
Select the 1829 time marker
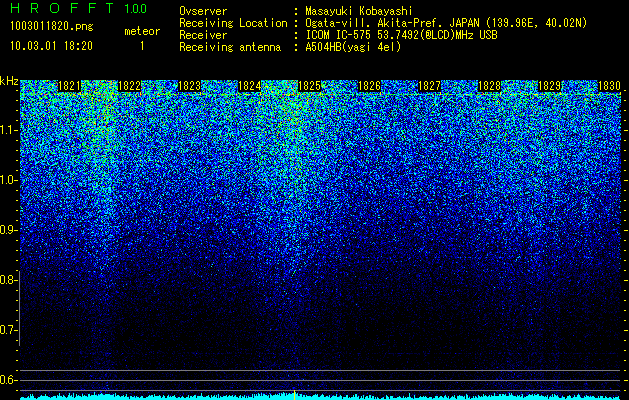(549, 86)
